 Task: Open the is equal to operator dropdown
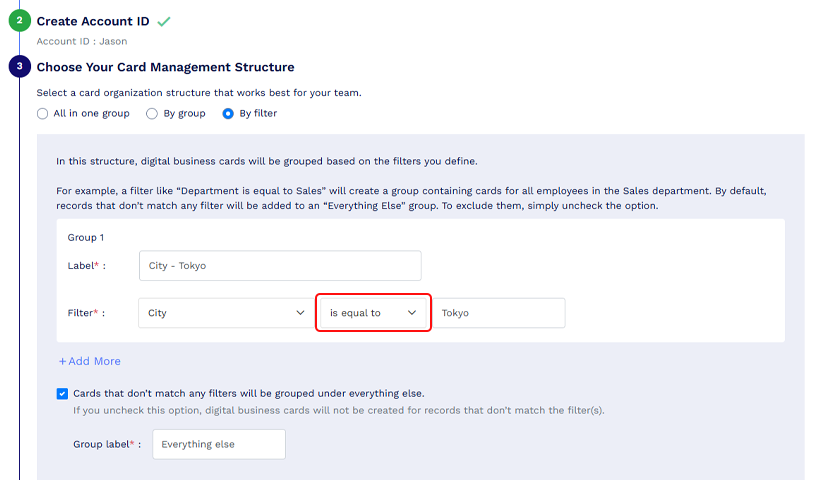tap(373, 313)
